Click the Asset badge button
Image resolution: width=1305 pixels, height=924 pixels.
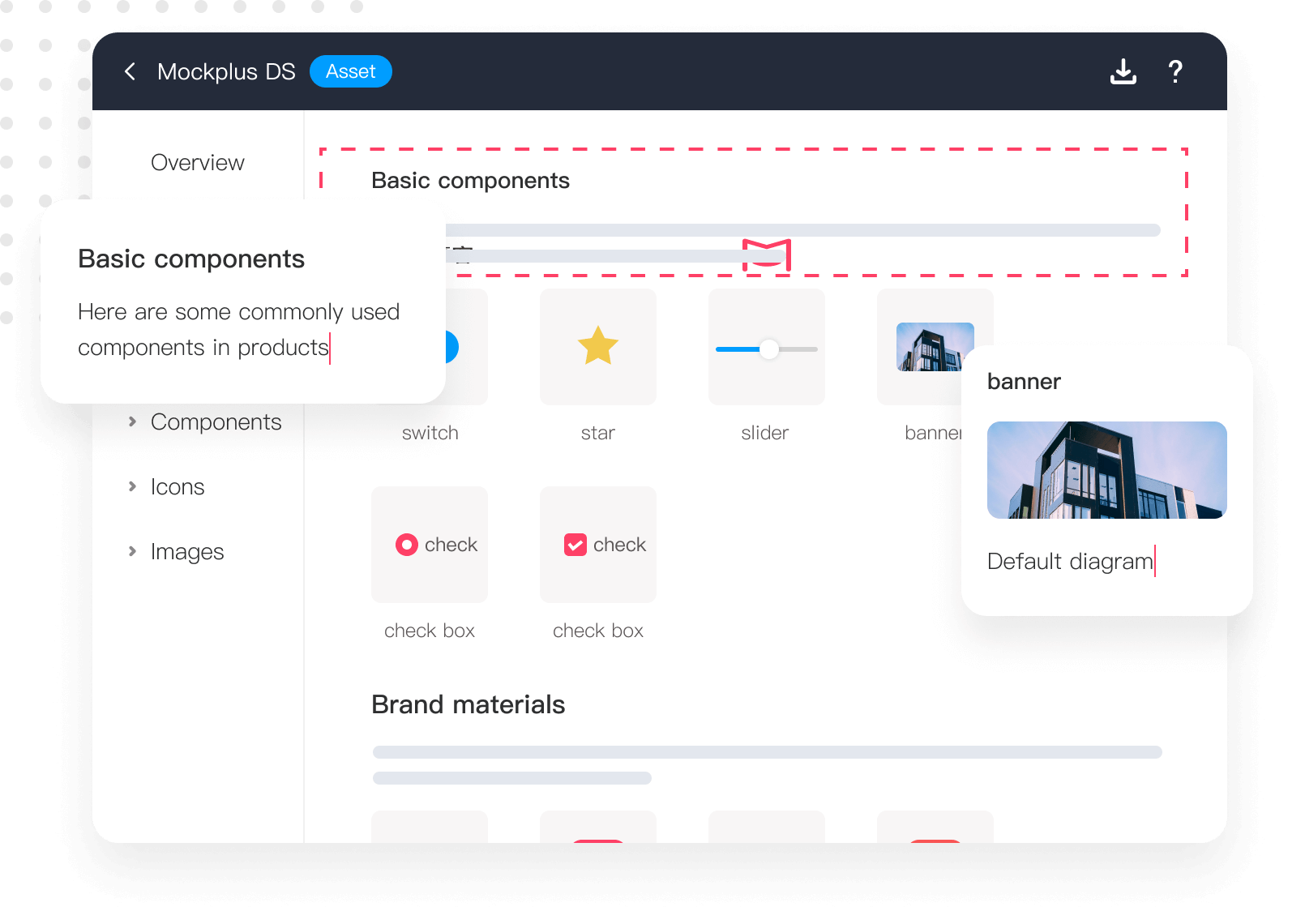350,71
